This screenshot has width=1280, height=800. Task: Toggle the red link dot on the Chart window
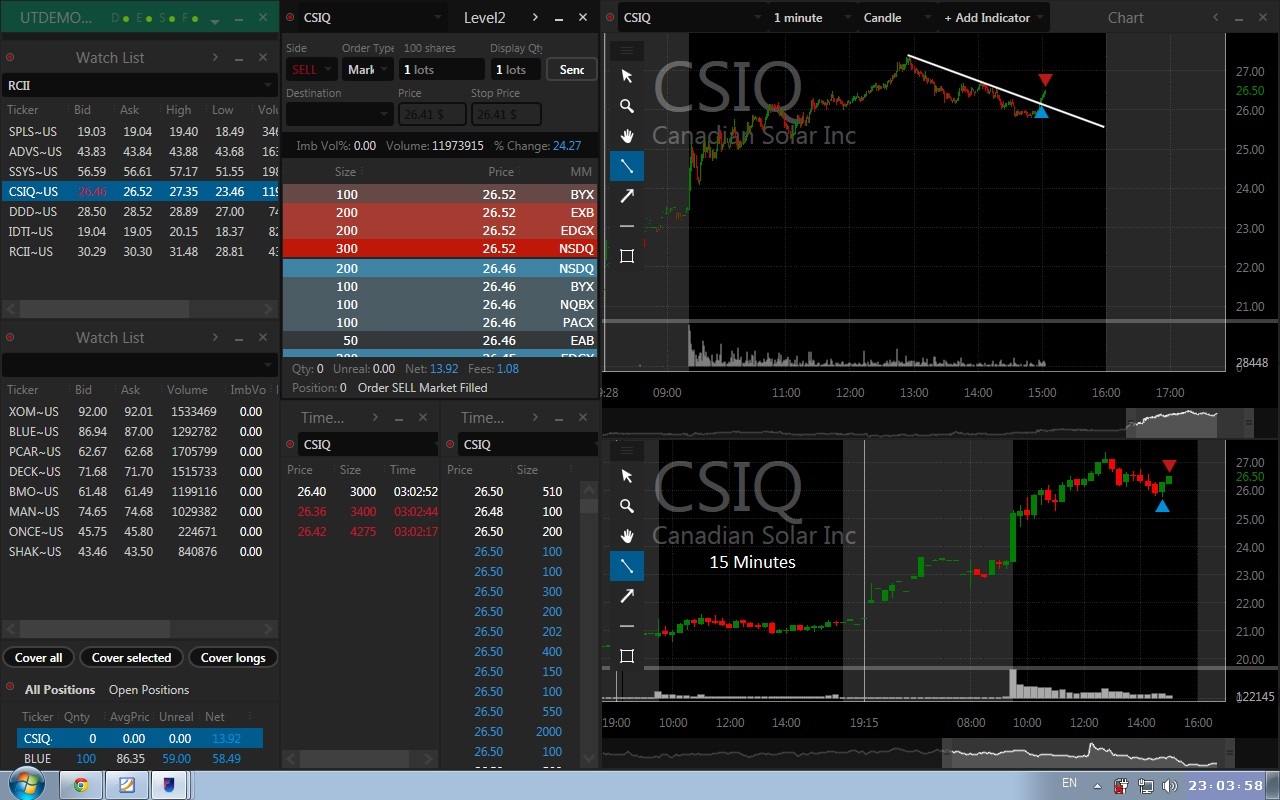click(610, 17)
